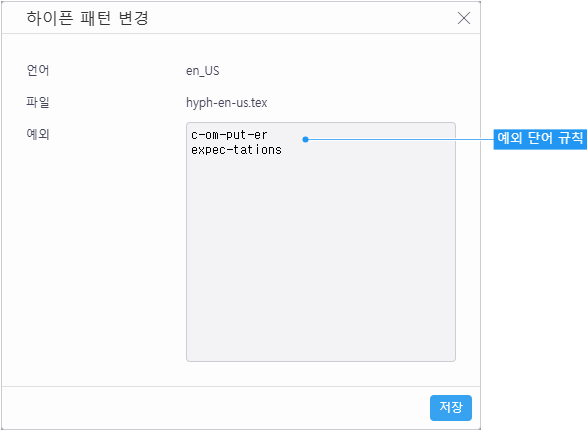Close the 하이픈 패턴 변경 dialog
This screenshot has height=431, width=587.
[x=464, y=18]
